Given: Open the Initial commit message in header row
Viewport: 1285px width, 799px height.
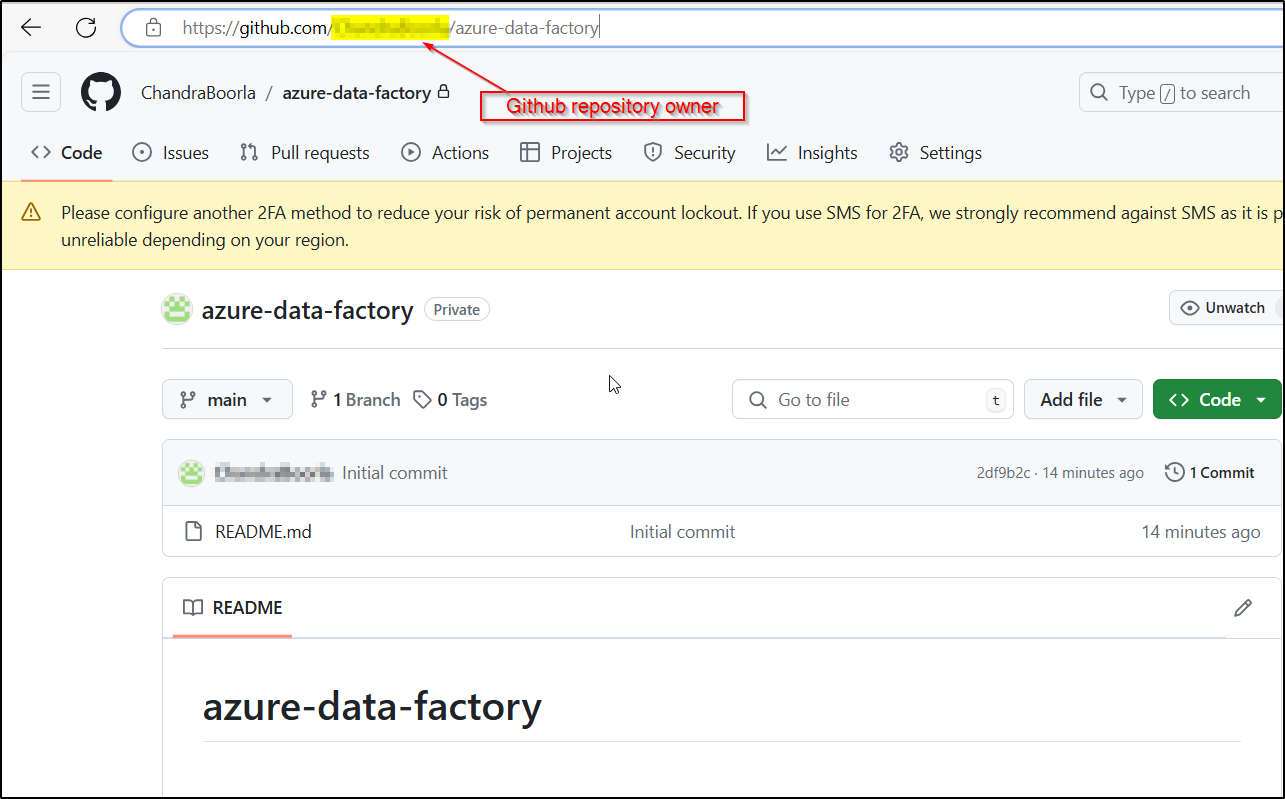Looking at the screenshot, I should pos(395,473).
